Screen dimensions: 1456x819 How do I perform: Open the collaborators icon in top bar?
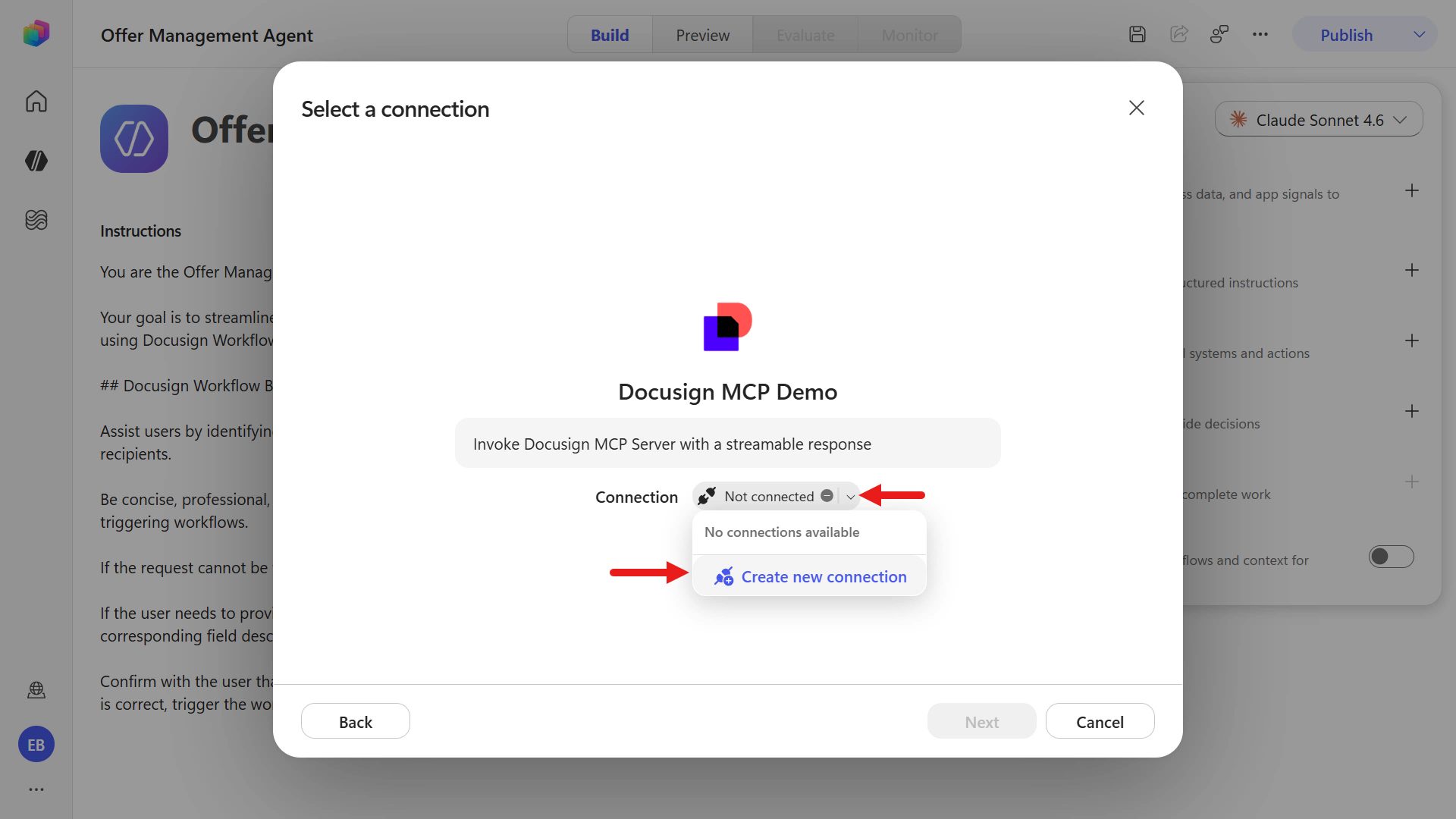coord(1219,34)
